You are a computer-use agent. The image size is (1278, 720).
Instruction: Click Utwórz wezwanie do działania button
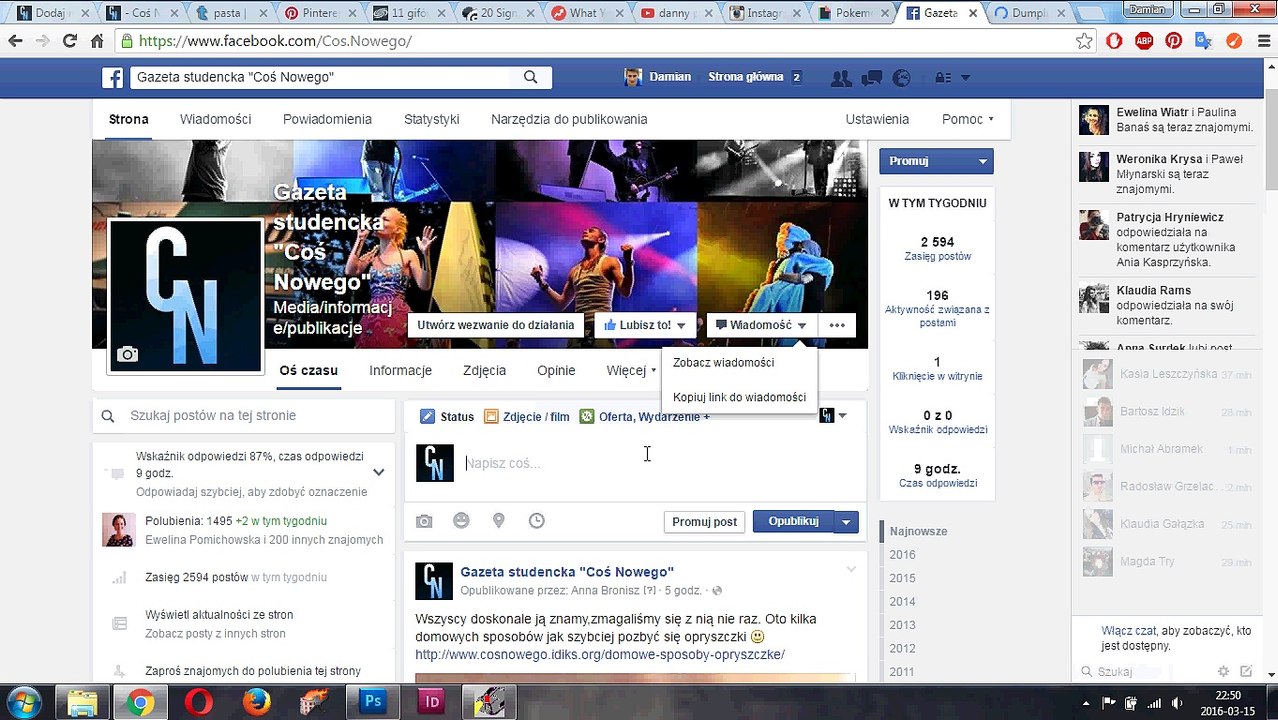click(x=496, y=325)
